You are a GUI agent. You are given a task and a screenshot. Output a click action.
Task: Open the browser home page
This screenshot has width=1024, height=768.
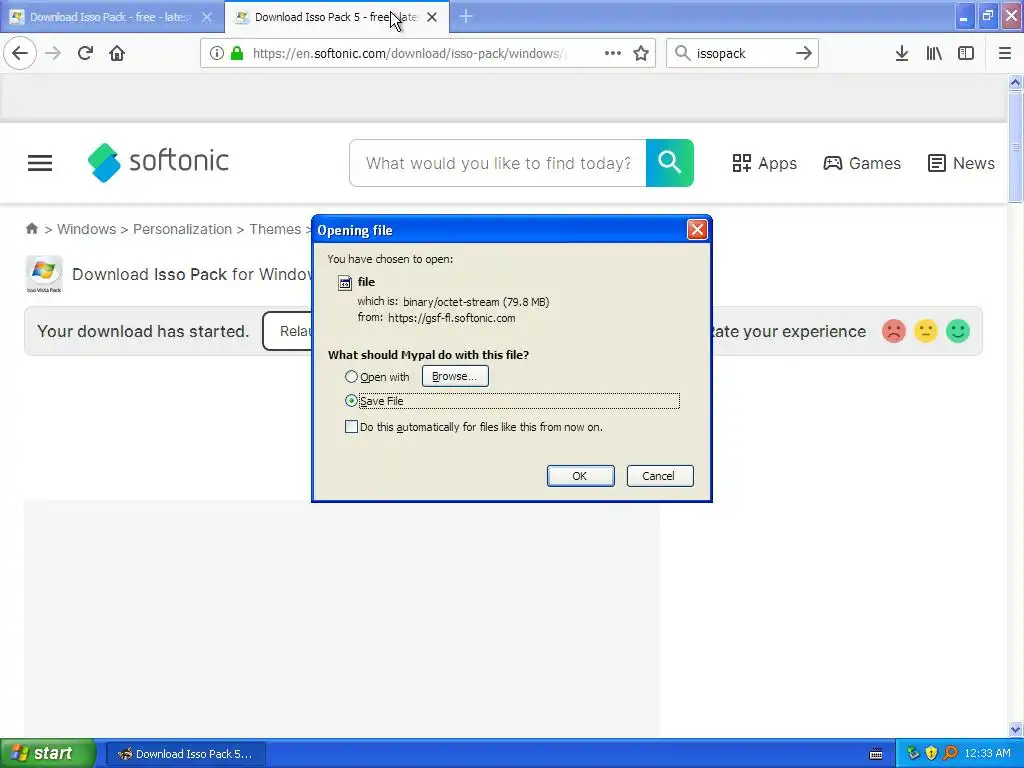pos(117,53)
